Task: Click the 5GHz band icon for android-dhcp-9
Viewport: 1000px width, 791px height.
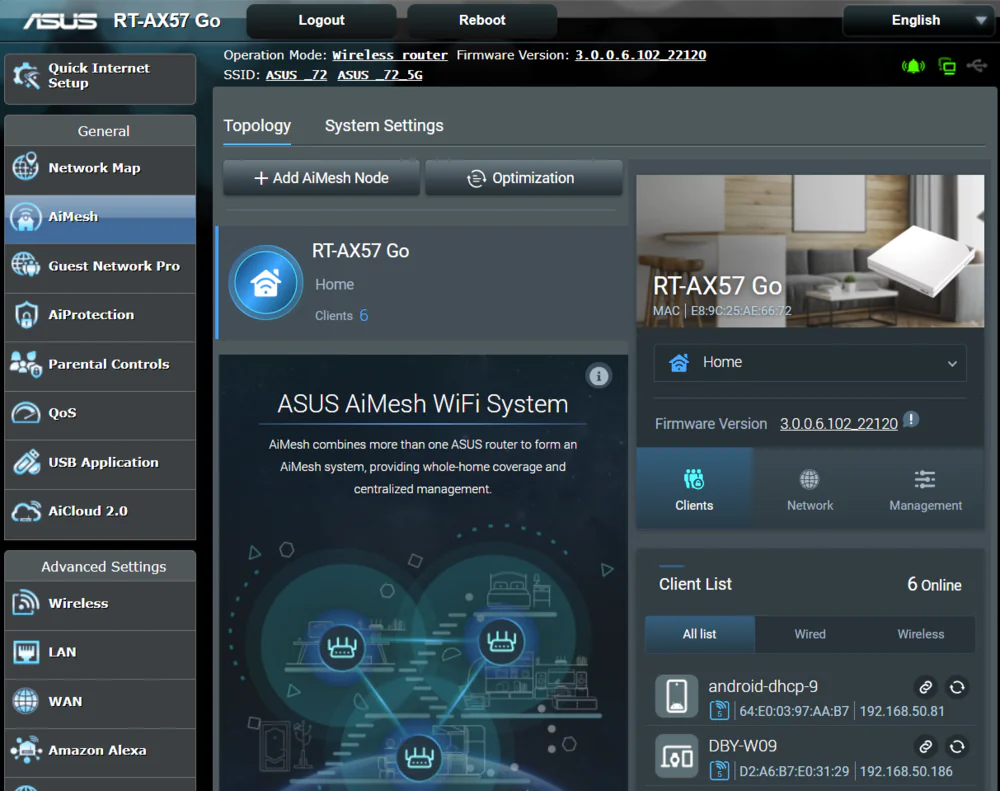Action: (719, 711)
